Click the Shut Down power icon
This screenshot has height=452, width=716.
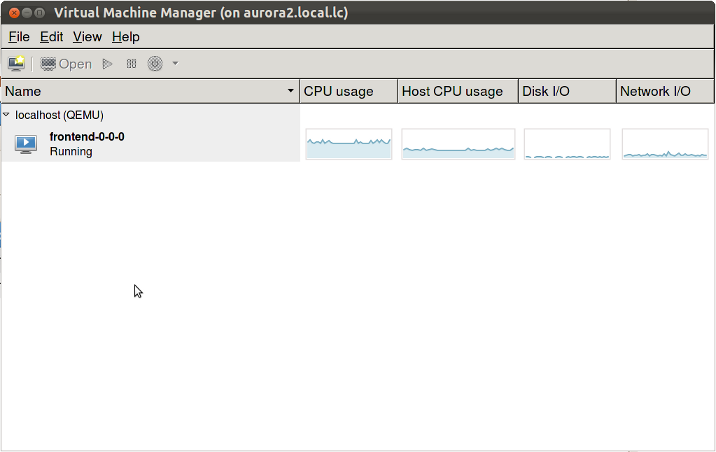point(155,63)
